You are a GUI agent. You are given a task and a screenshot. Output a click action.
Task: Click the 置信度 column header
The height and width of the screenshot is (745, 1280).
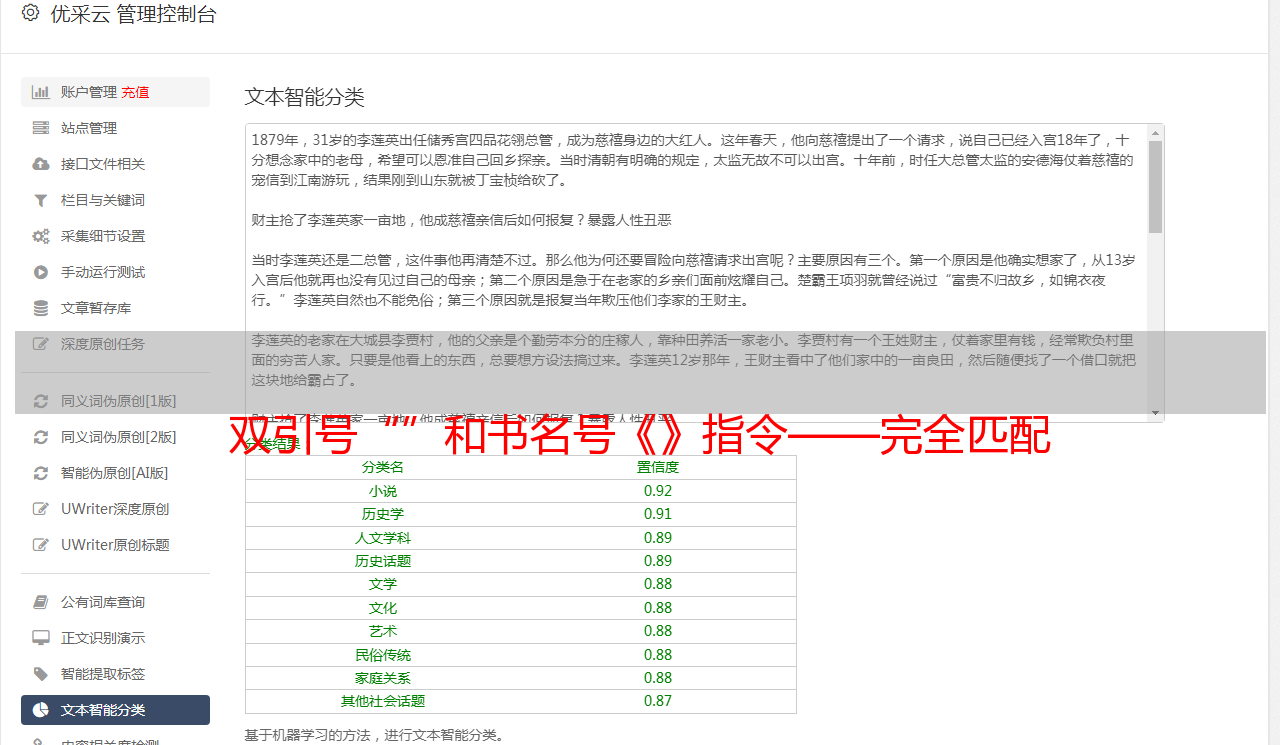(x=658, y=467)
